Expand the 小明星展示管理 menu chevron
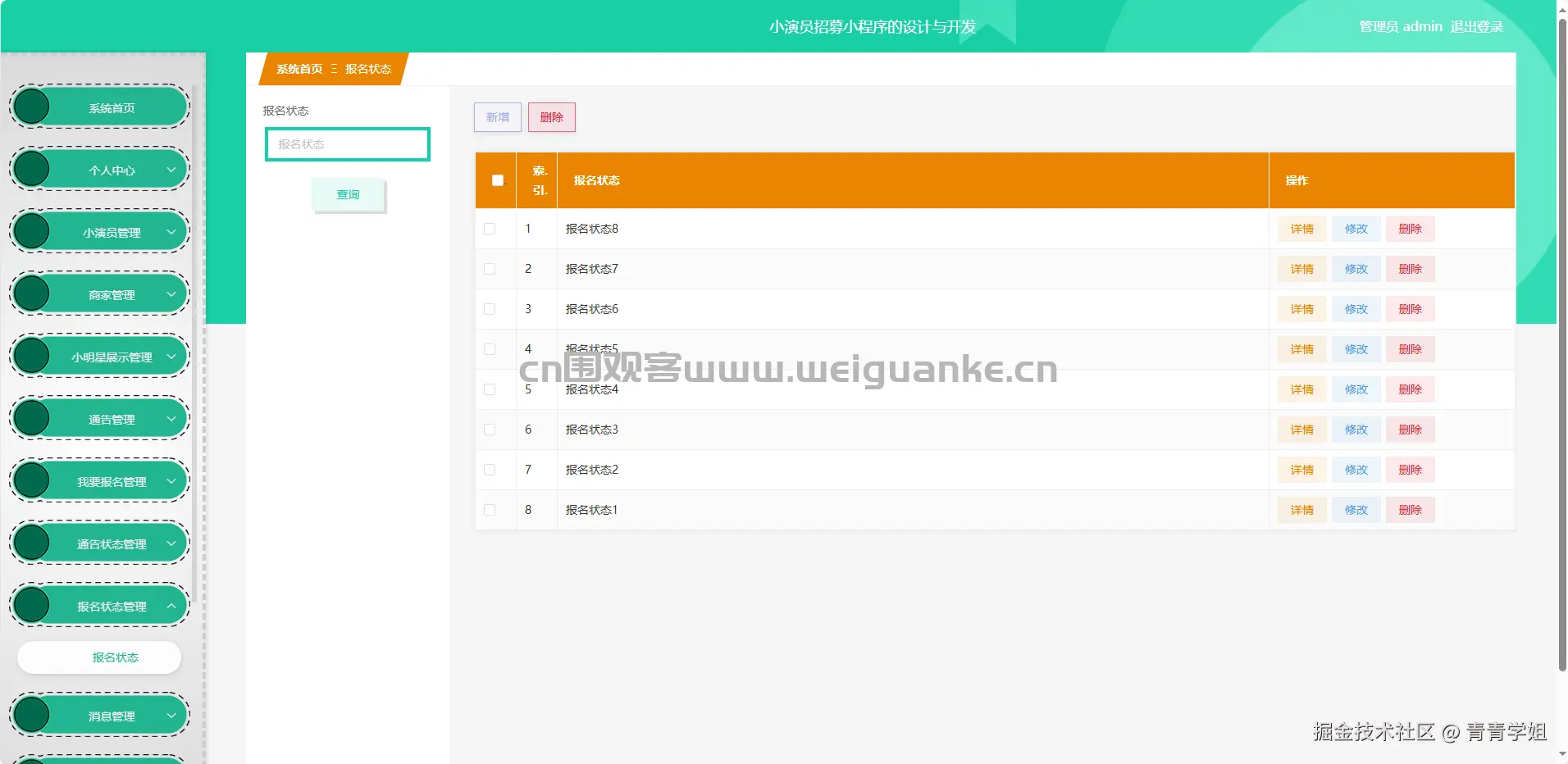 (x=171, y=357)
